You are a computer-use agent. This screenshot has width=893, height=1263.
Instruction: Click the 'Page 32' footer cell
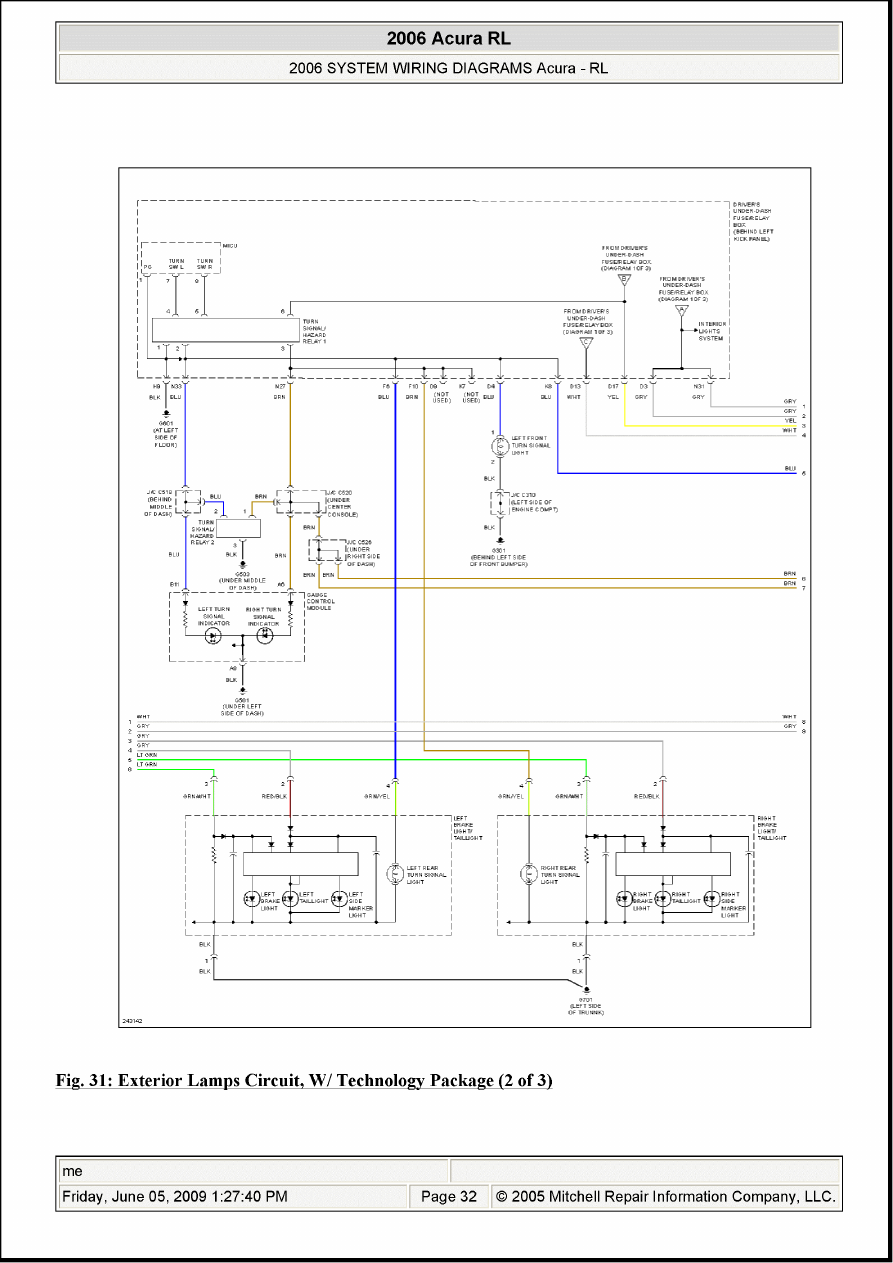(449, 1196)
